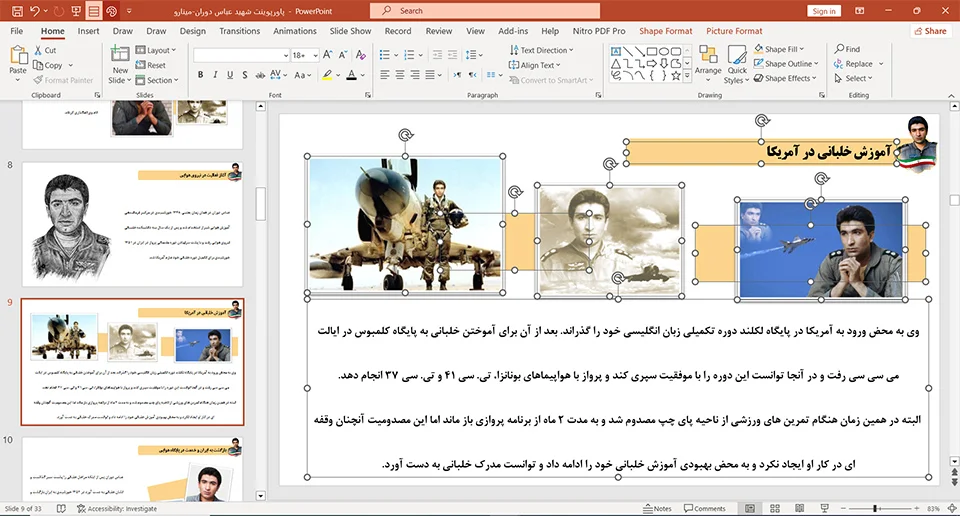Select slide 10 thumbnail
Image resolution: width=960 pixels, height=516 pixels.
coord(132,469)
